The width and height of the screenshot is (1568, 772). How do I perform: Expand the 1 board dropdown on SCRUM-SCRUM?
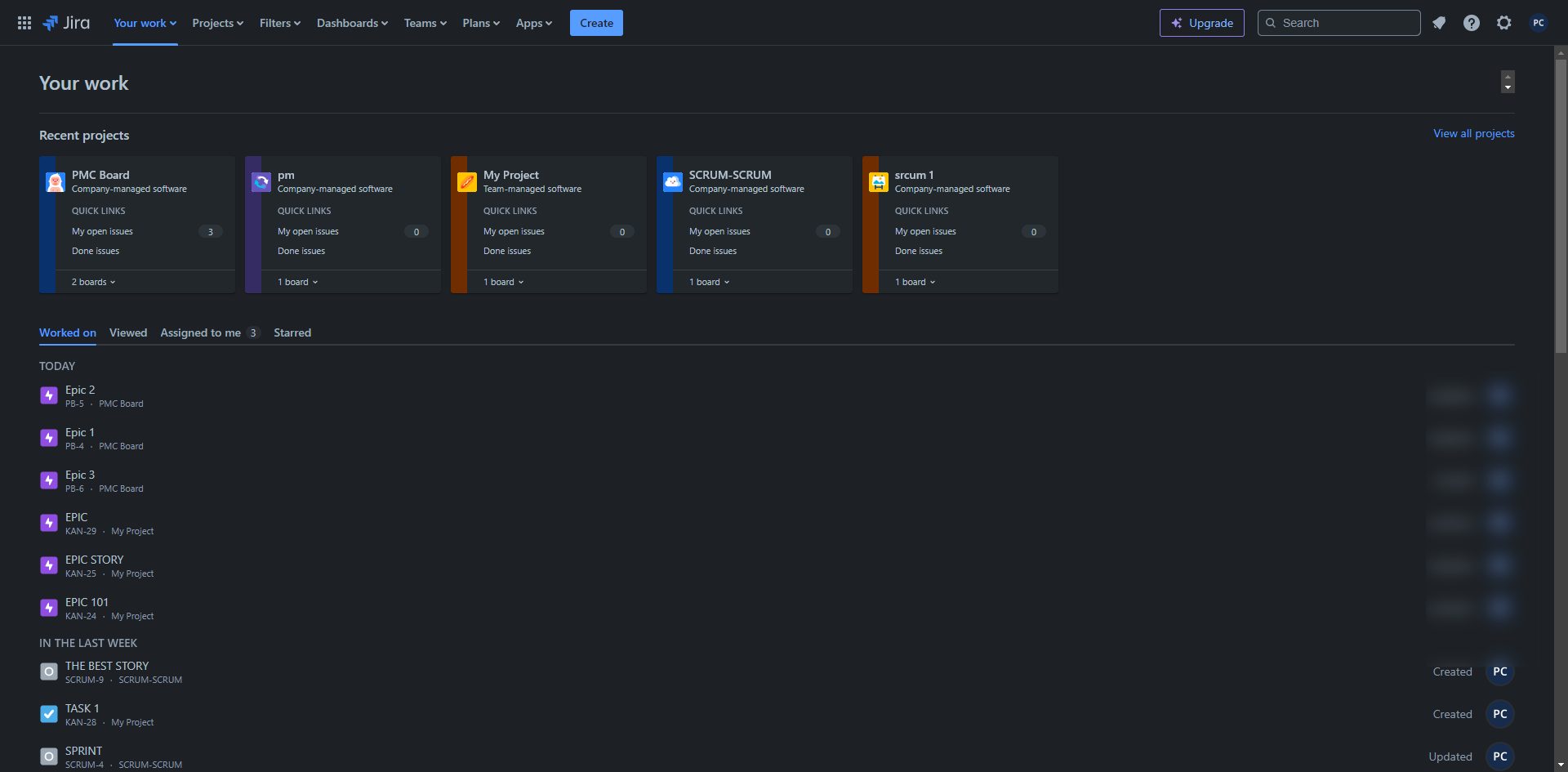710,282
